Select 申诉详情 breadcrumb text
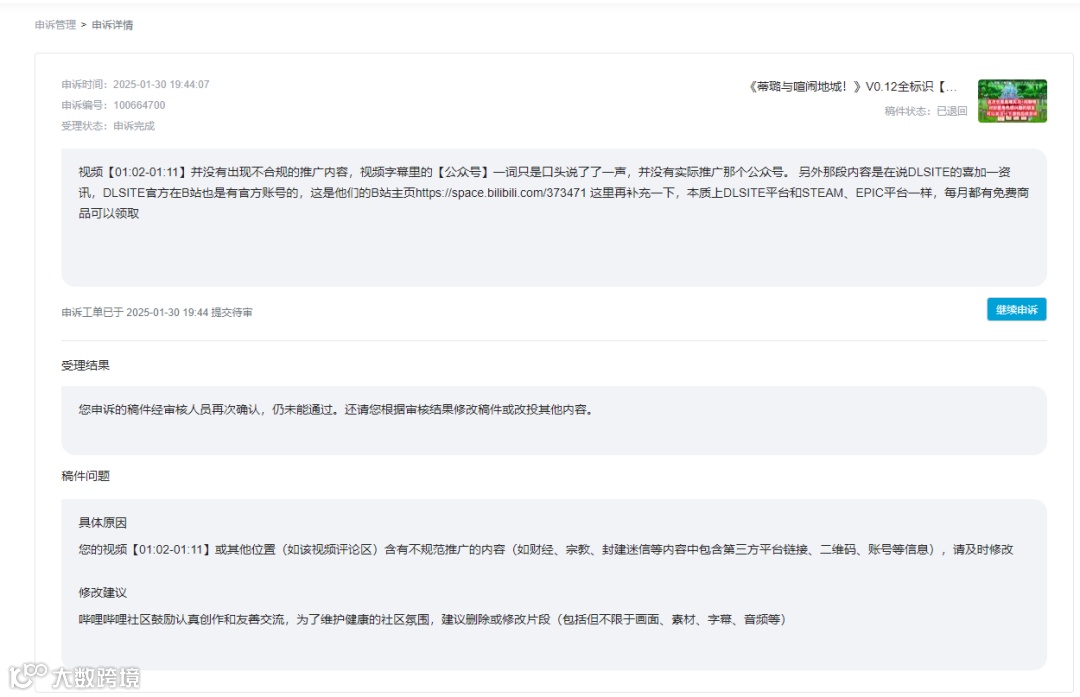1080x697 pixels. [112, 25]
